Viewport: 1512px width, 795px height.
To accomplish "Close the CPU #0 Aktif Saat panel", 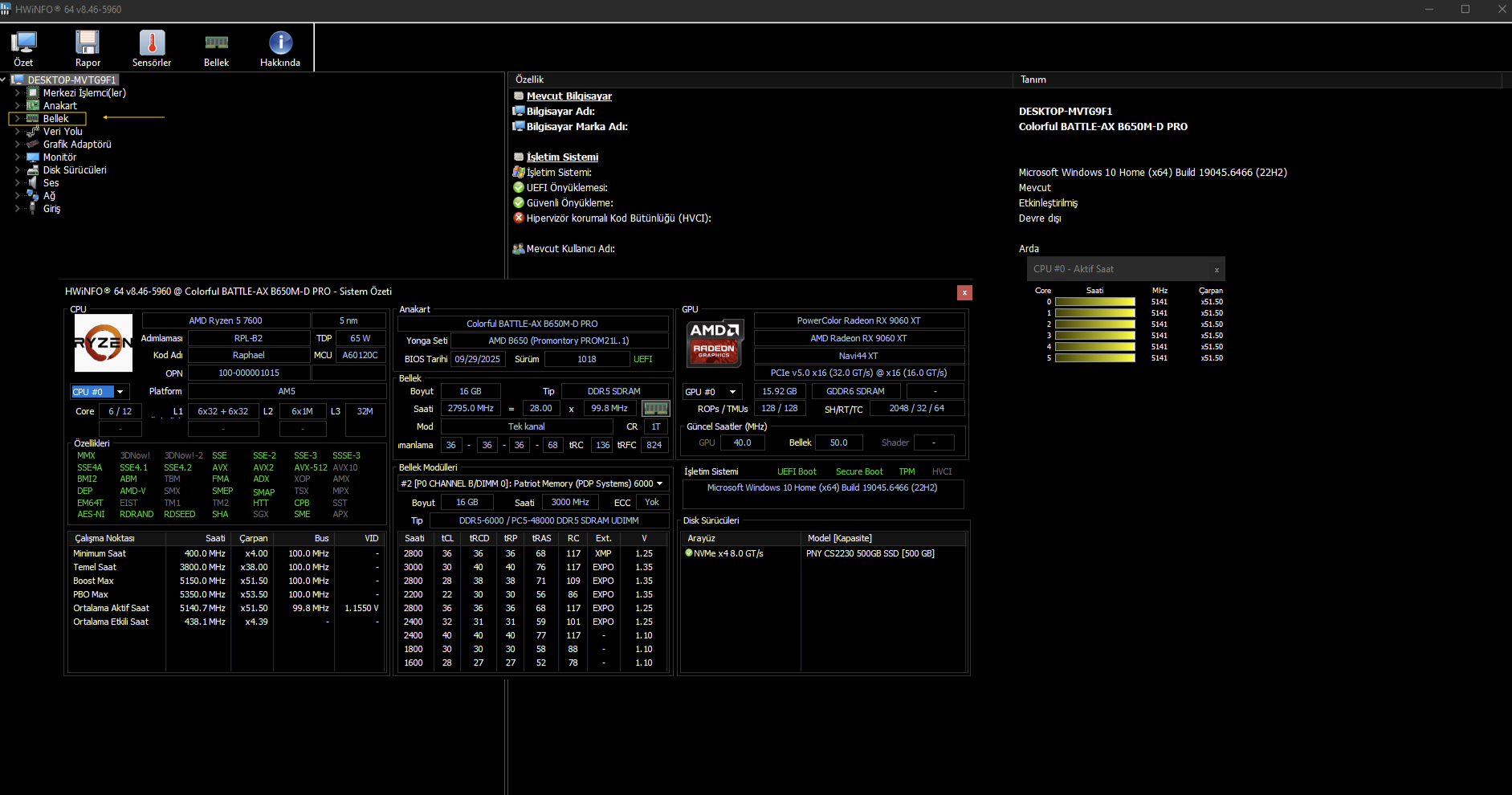I will [x=1217, y=270].
